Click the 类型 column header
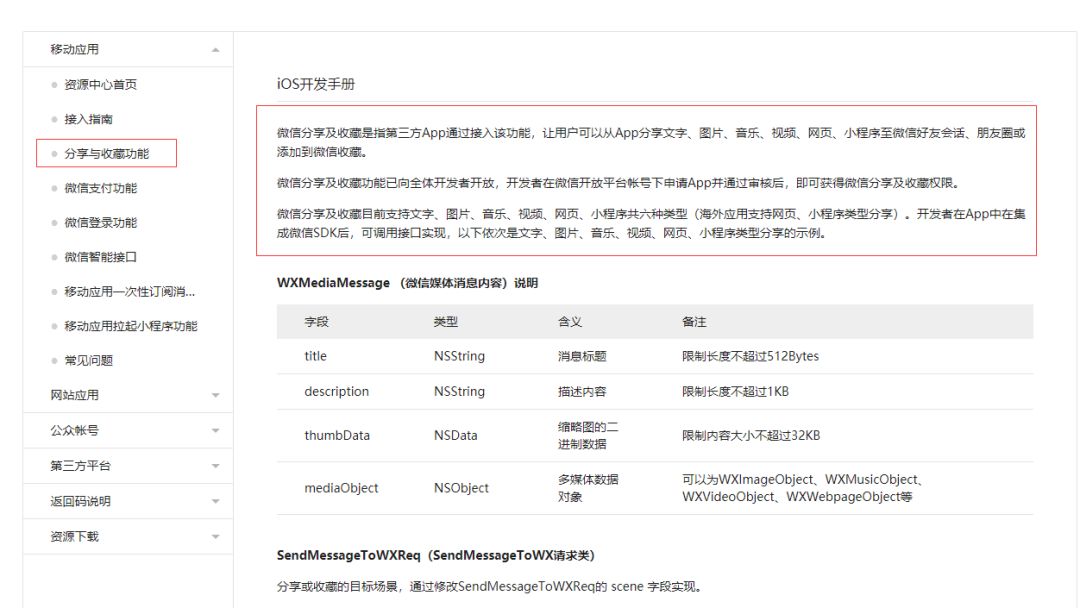This screenshot has width=1080, height=608. [x=446, y=322]
